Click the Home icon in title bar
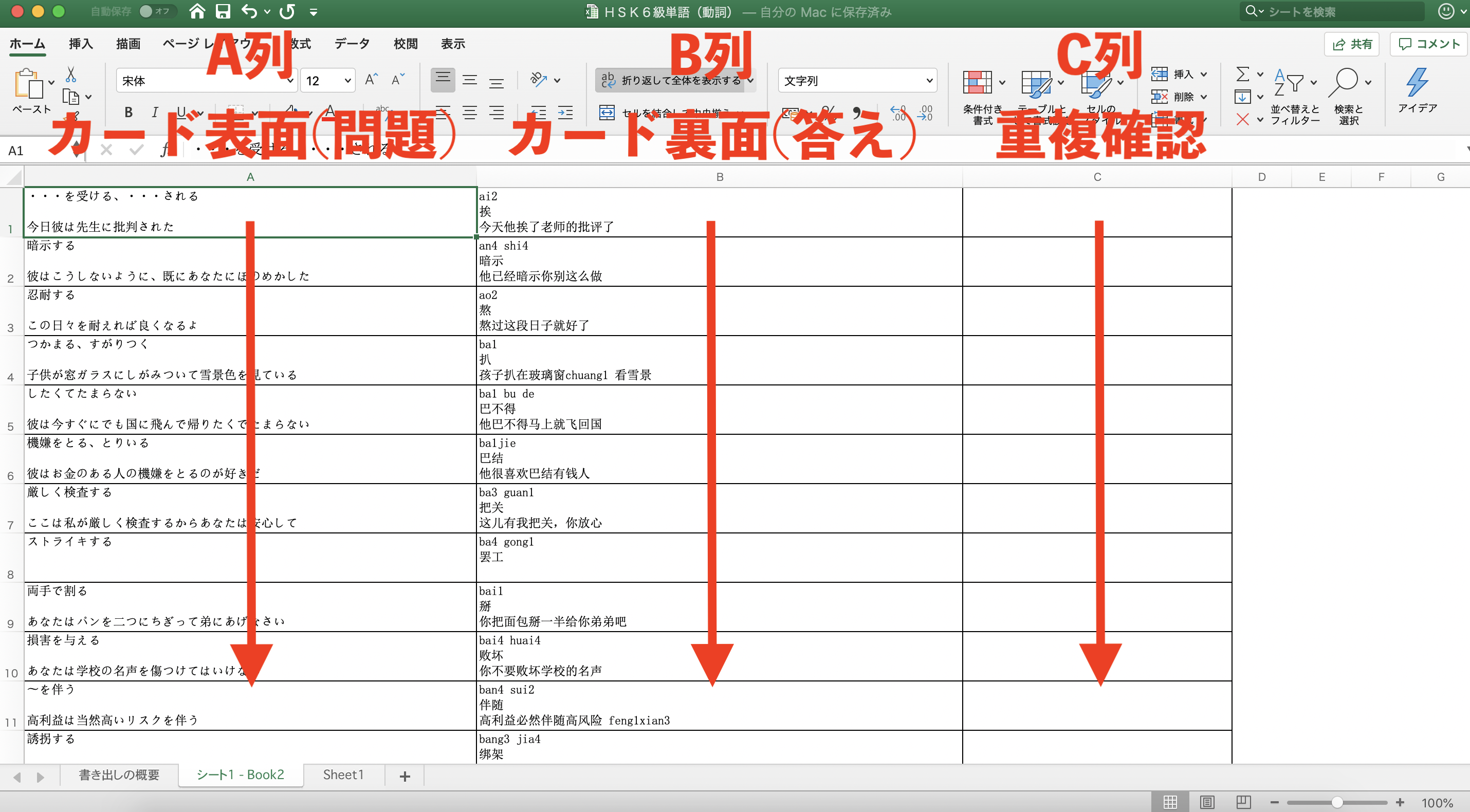This screenshot has width=1470, height=812. click(x=197, y=11)
